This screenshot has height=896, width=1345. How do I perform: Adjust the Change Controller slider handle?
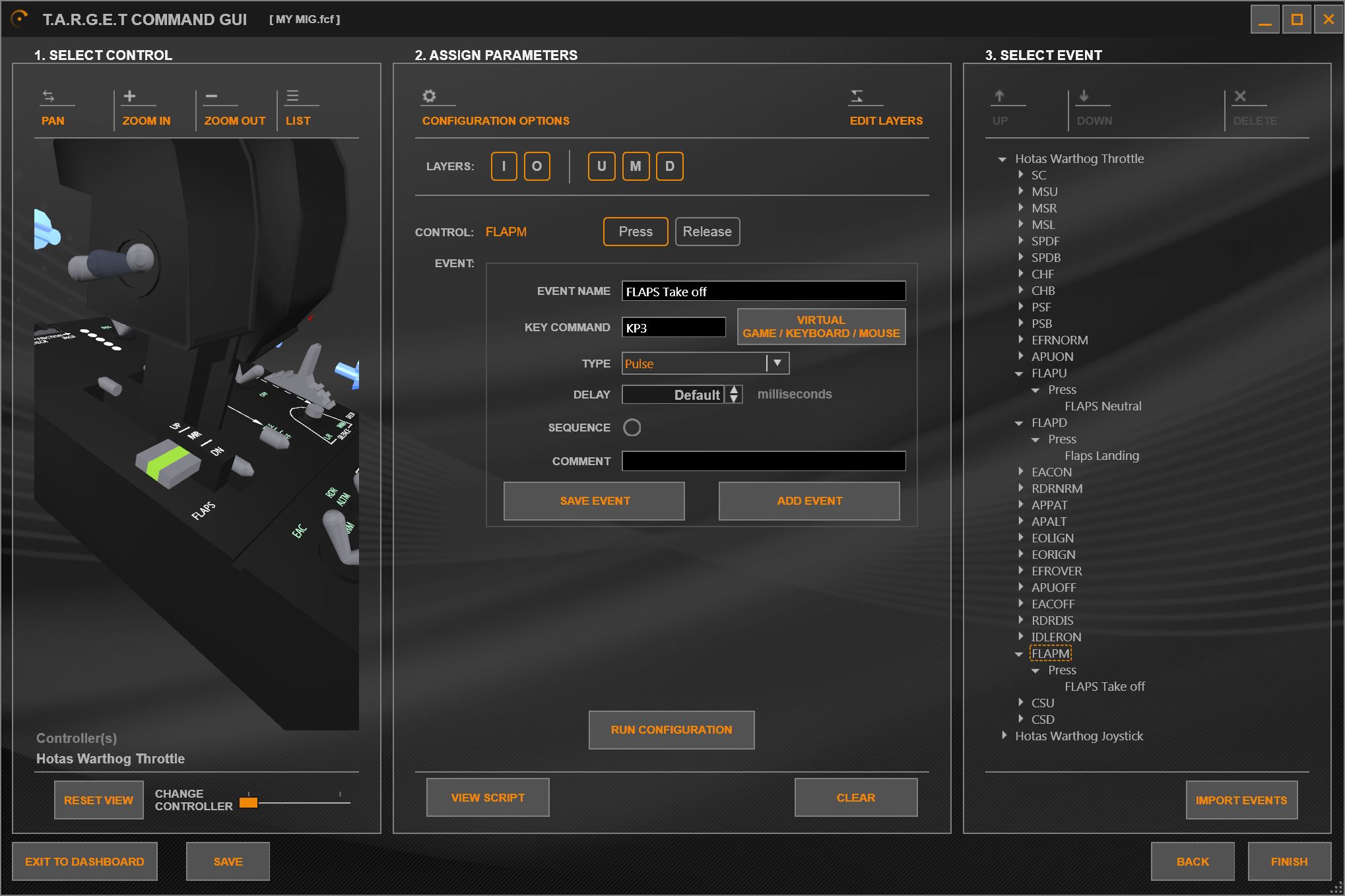(x=248, y=802)
